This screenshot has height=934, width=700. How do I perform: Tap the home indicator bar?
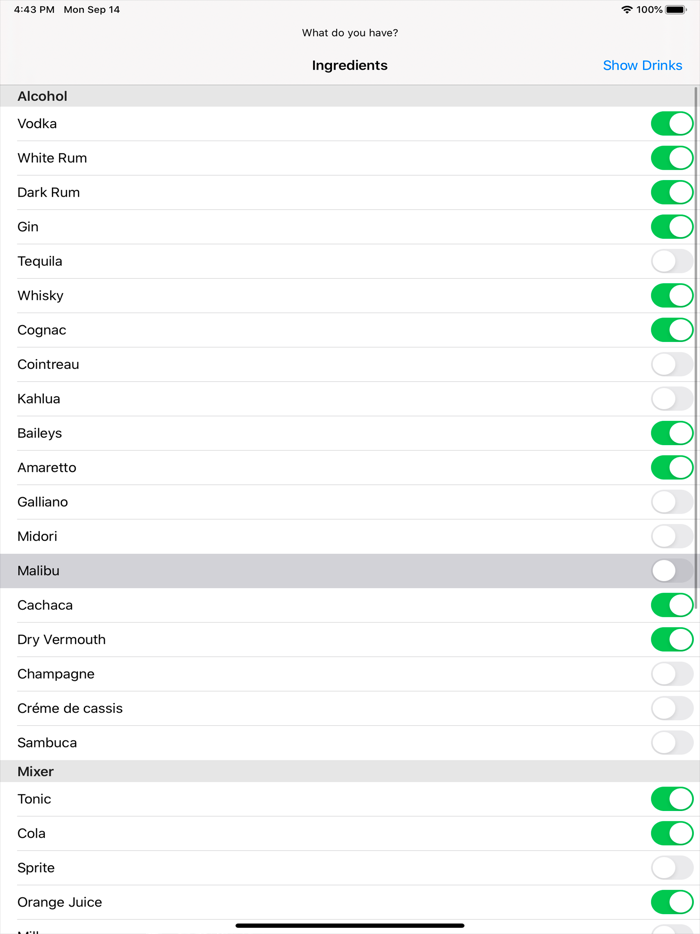coord(350,925)
